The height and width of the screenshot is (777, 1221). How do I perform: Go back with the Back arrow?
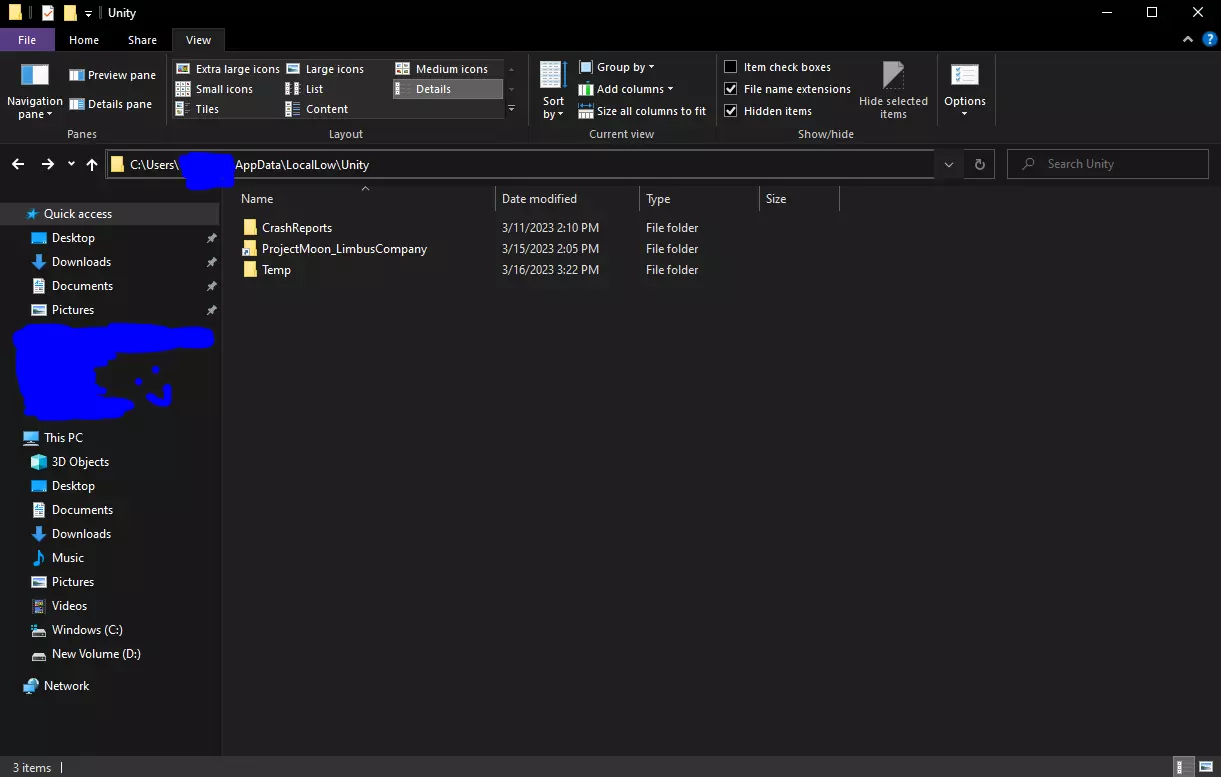pyautogui.click(x=18, y=164)
